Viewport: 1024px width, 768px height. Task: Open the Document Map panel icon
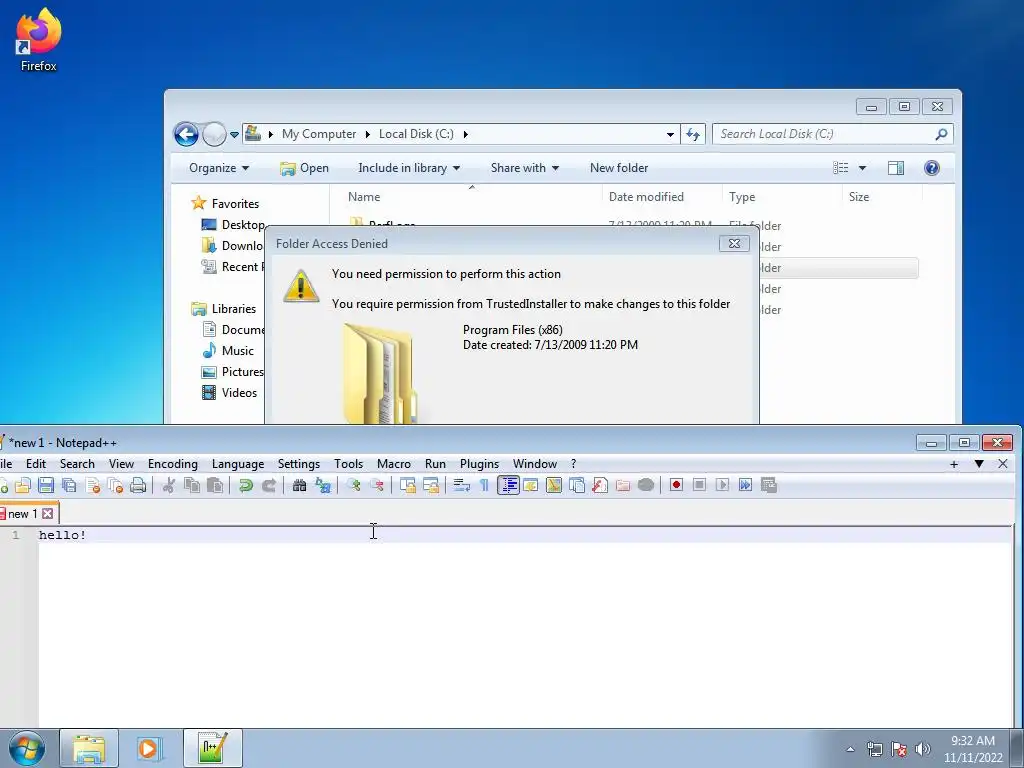tap(554, 485)
